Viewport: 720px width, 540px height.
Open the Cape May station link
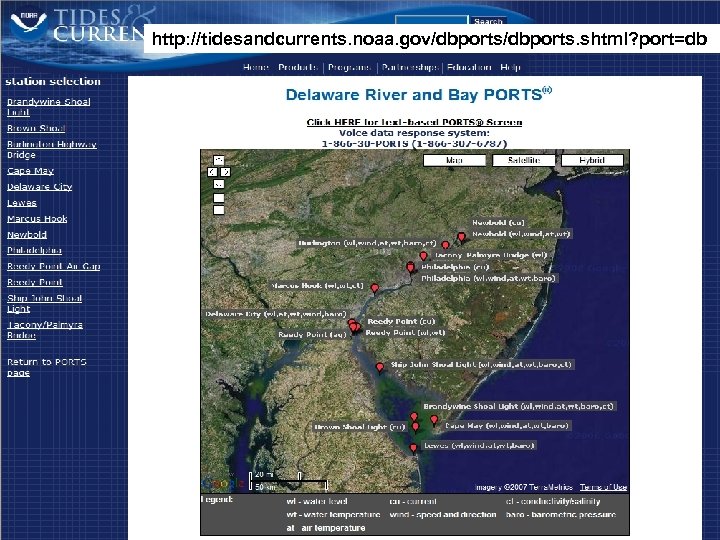click(x=30, y=171)
